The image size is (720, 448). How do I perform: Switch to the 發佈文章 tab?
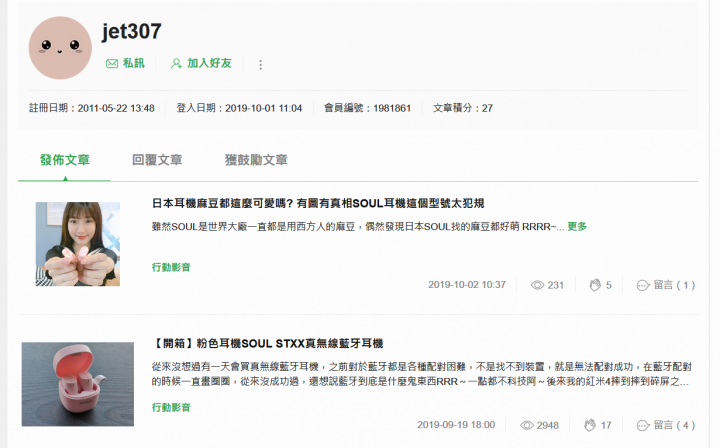pyautogui.click(x=65, y=160)
